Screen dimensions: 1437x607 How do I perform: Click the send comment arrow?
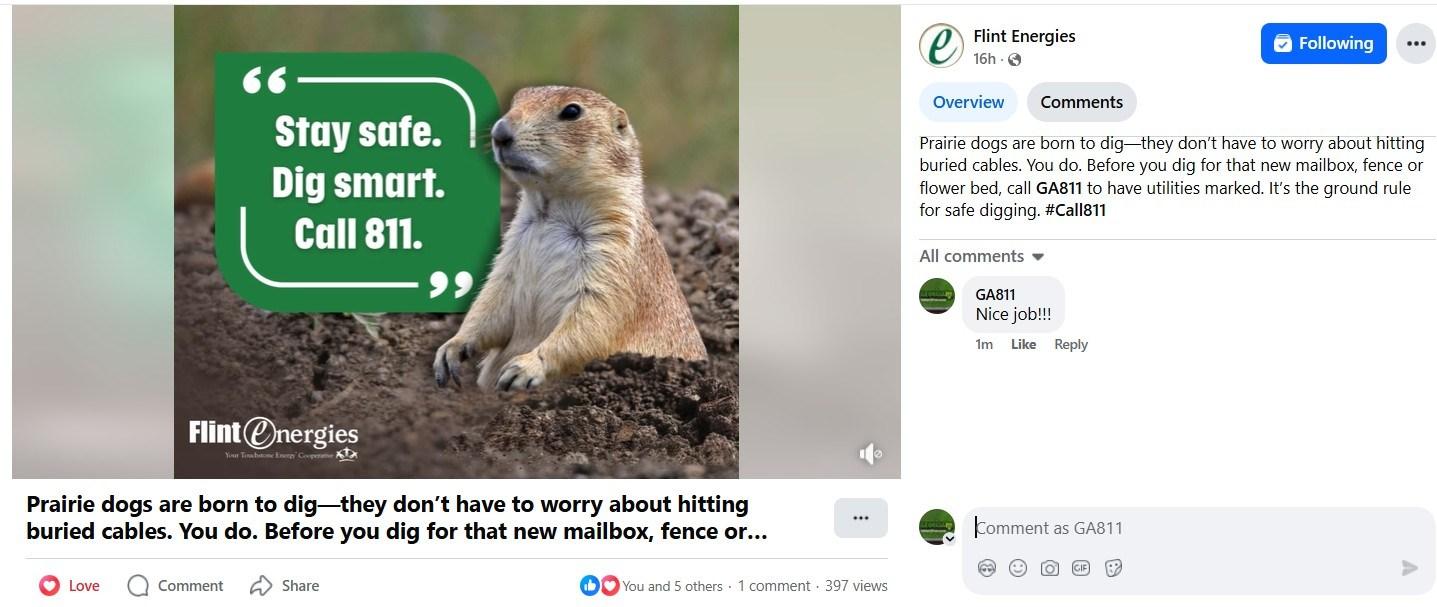tap(1409, 568)
